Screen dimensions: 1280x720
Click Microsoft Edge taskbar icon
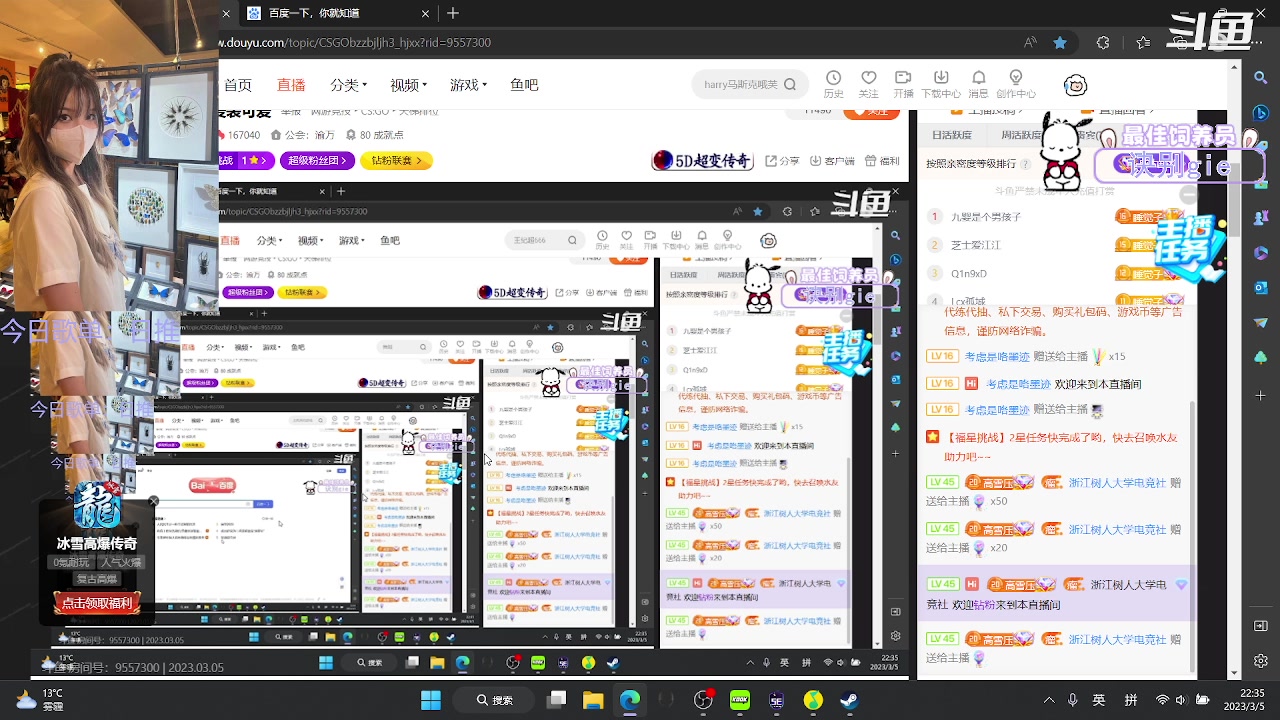point(630,700)
